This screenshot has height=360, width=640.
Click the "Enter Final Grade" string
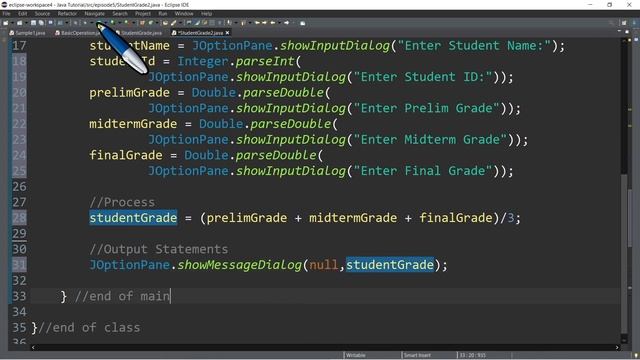(x=423, y=171)
